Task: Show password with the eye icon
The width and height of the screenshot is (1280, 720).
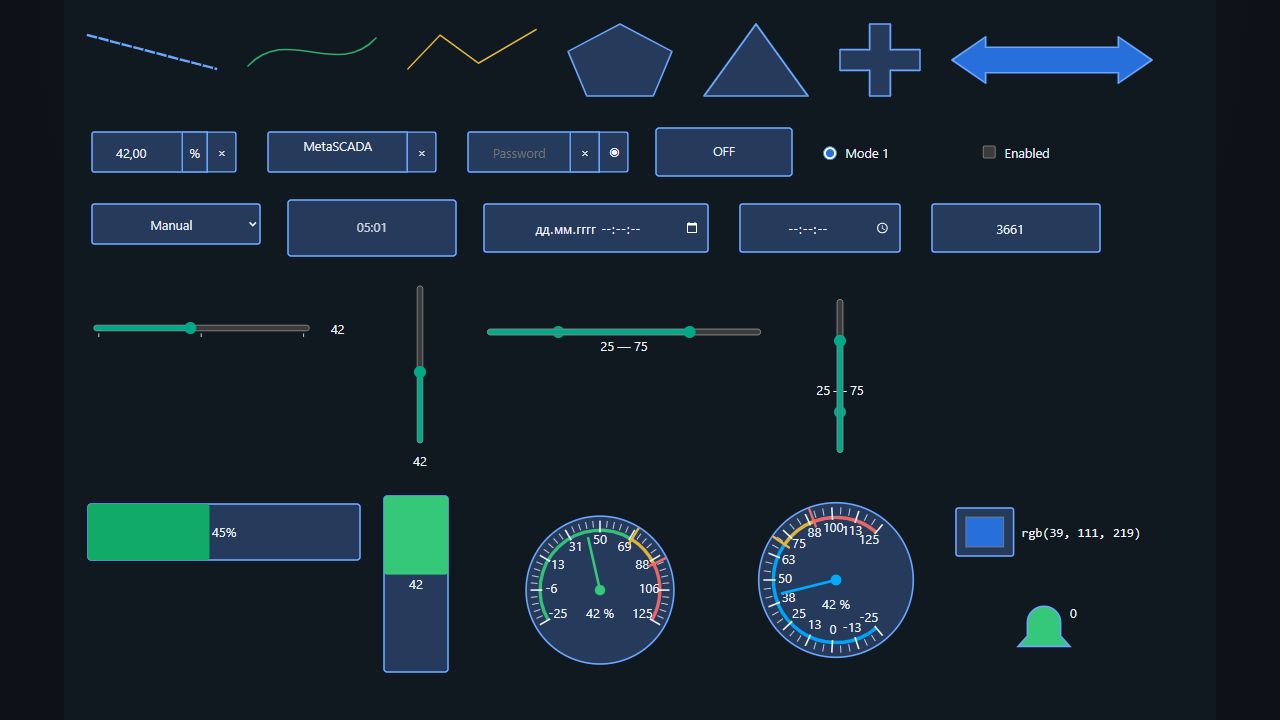Action: [x=614, y=153]
